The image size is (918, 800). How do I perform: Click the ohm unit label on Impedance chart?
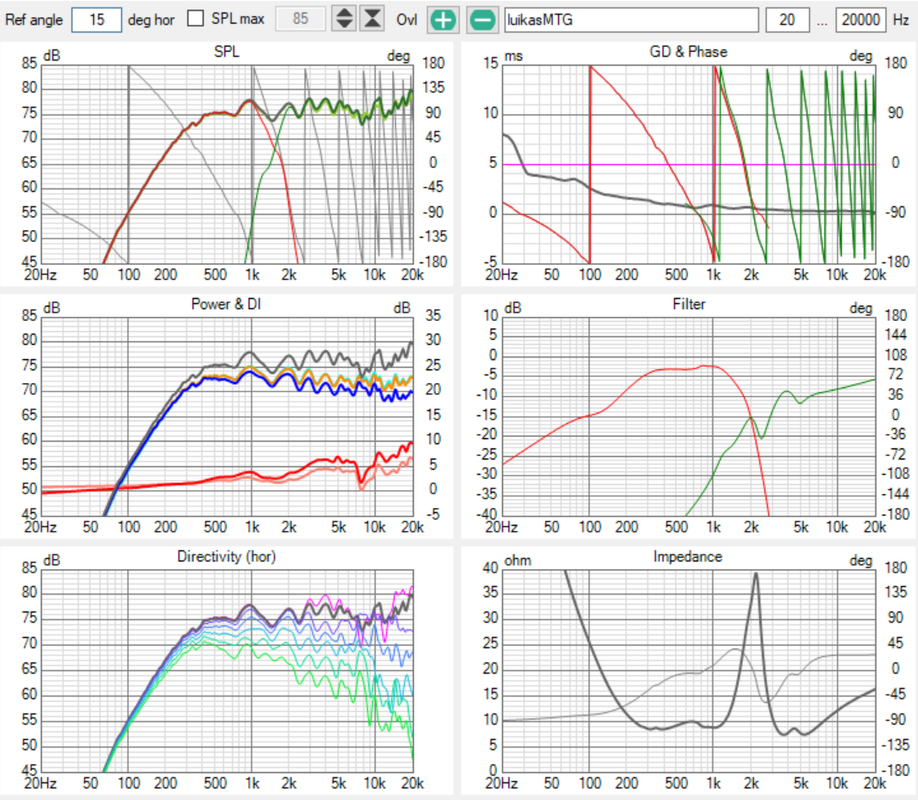click(518, 560)
